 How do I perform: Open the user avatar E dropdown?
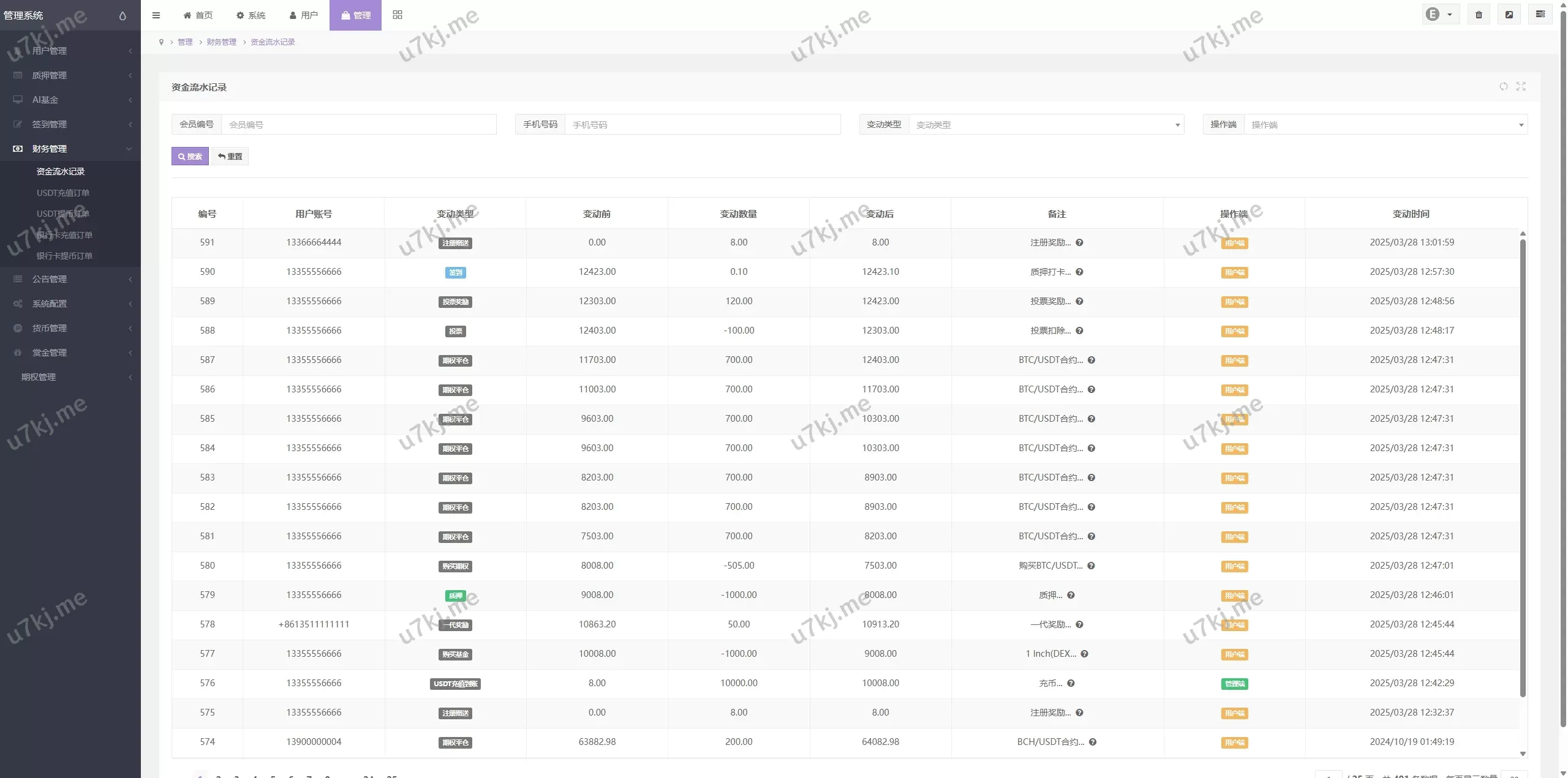(x=1439, y=15)
